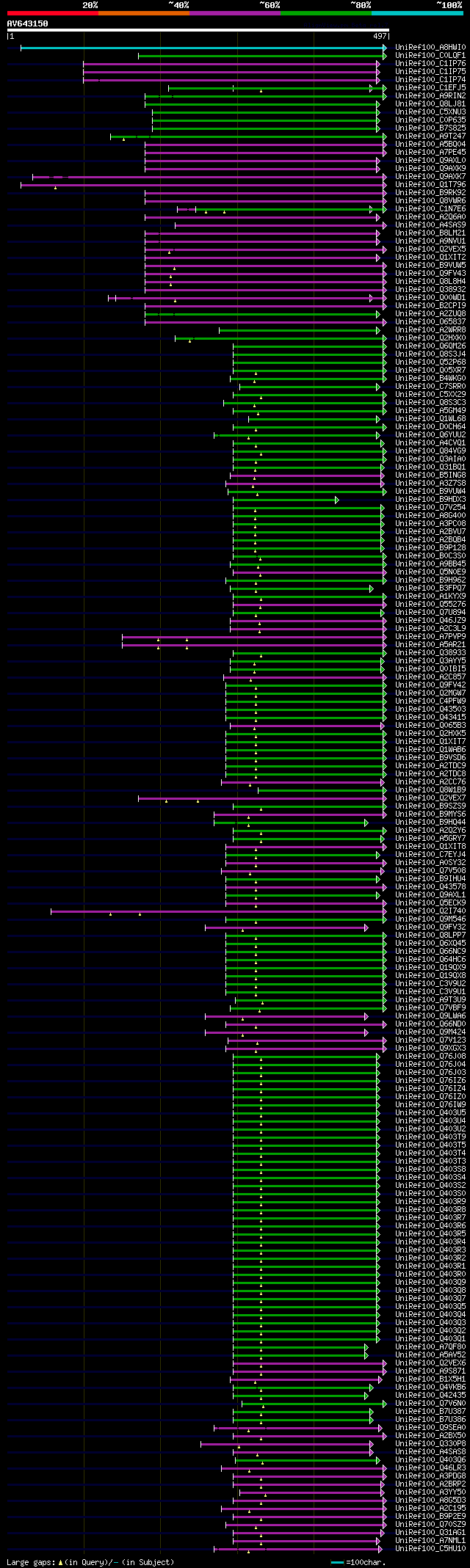Click hit label UniRef100_A5BQ04
The width and height of the screenshot is (470, 1568).
pos(430,145)
